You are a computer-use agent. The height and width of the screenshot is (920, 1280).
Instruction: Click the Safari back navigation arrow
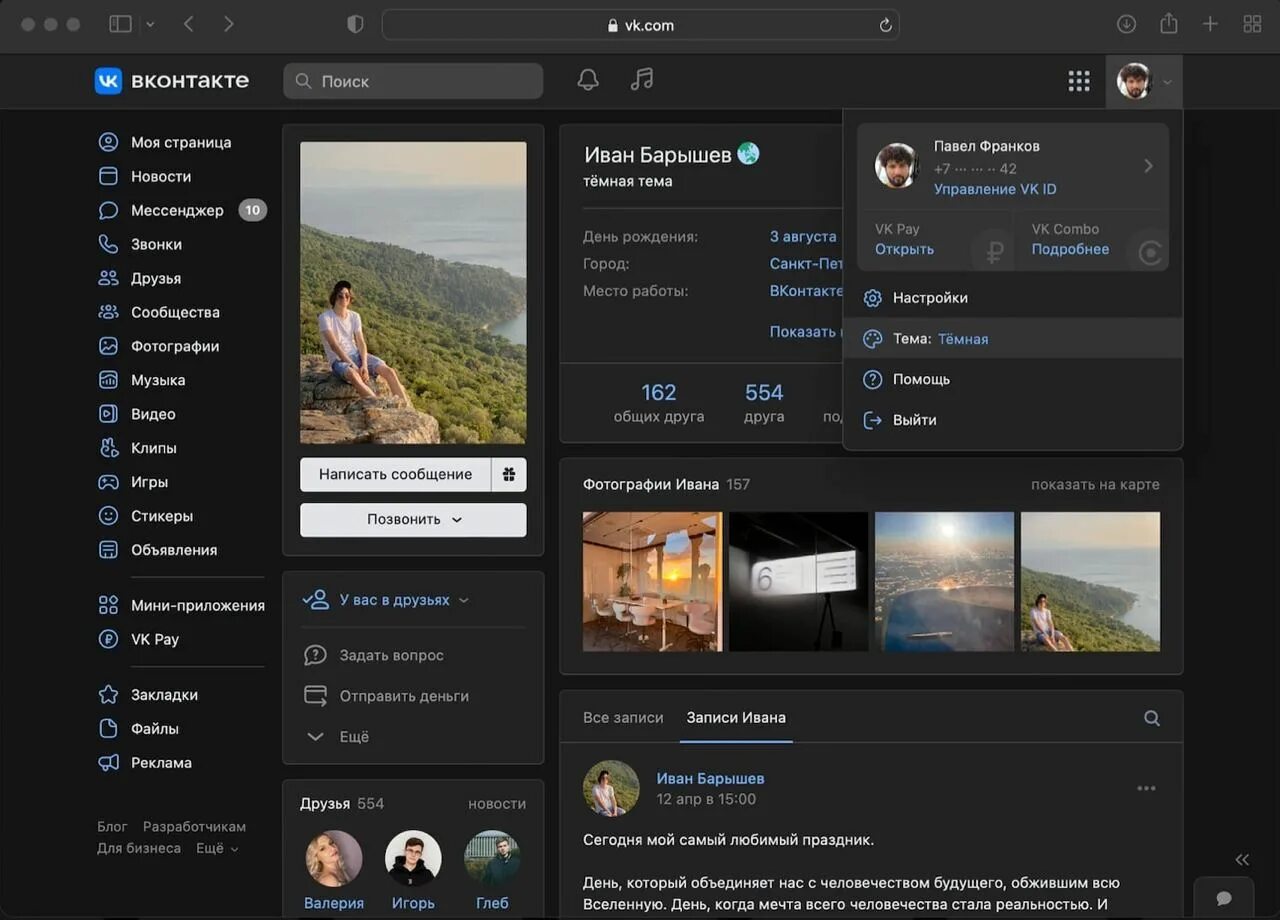[x=188, y=24]
